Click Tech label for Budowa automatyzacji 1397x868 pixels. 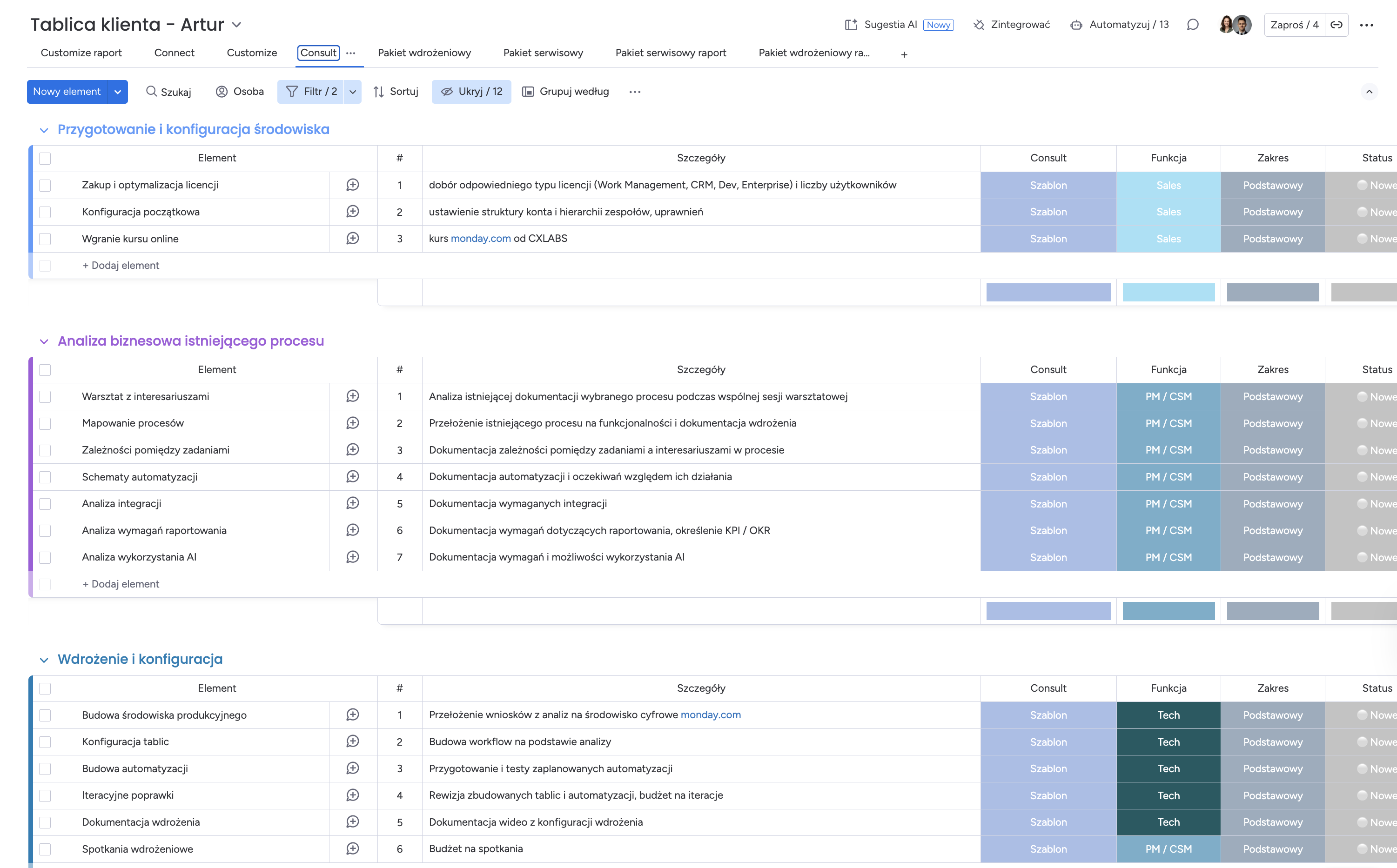(1168, 768)
